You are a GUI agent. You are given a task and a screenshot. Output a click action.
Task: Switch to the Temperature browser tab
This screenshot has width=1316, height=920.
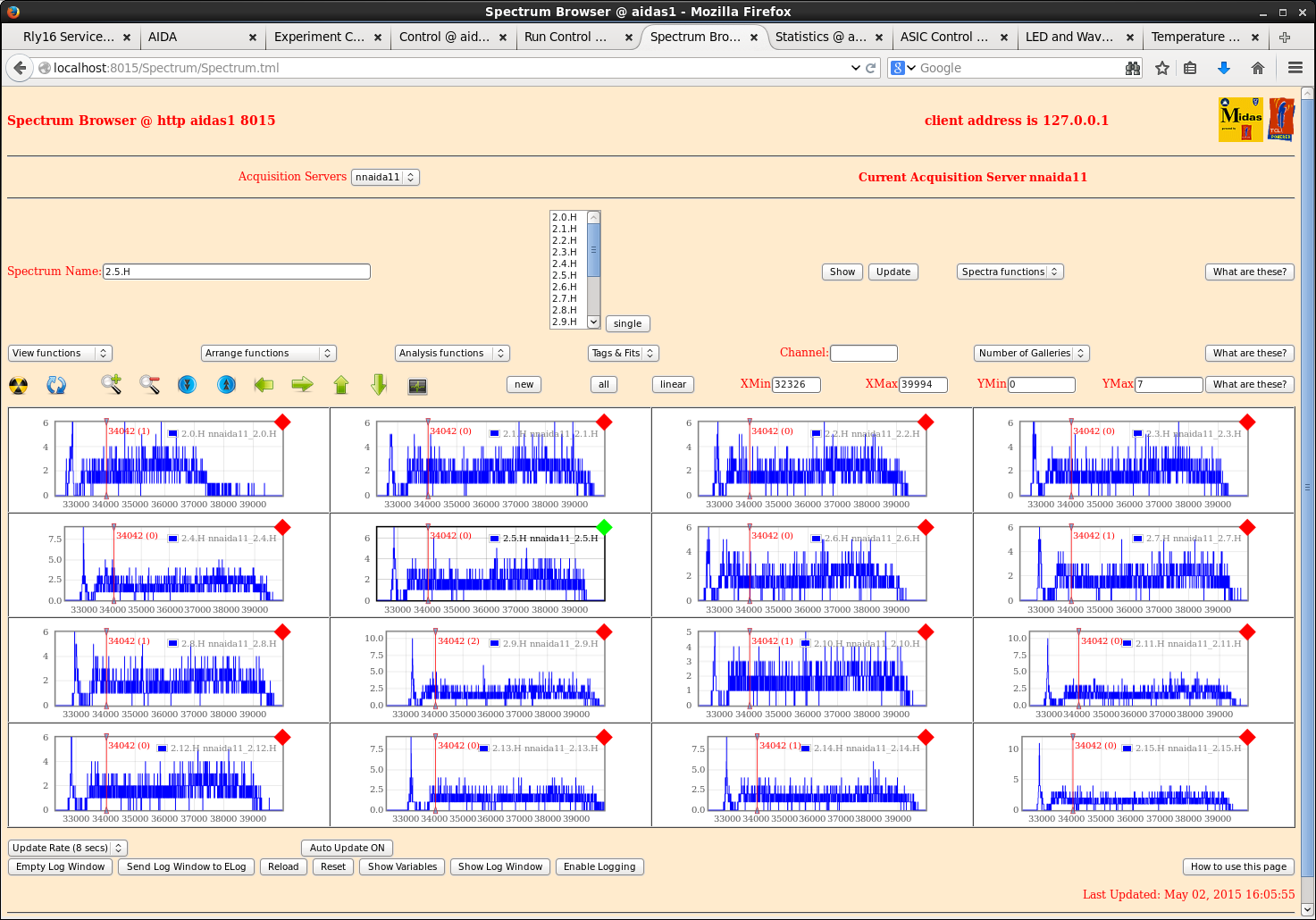1194,37
